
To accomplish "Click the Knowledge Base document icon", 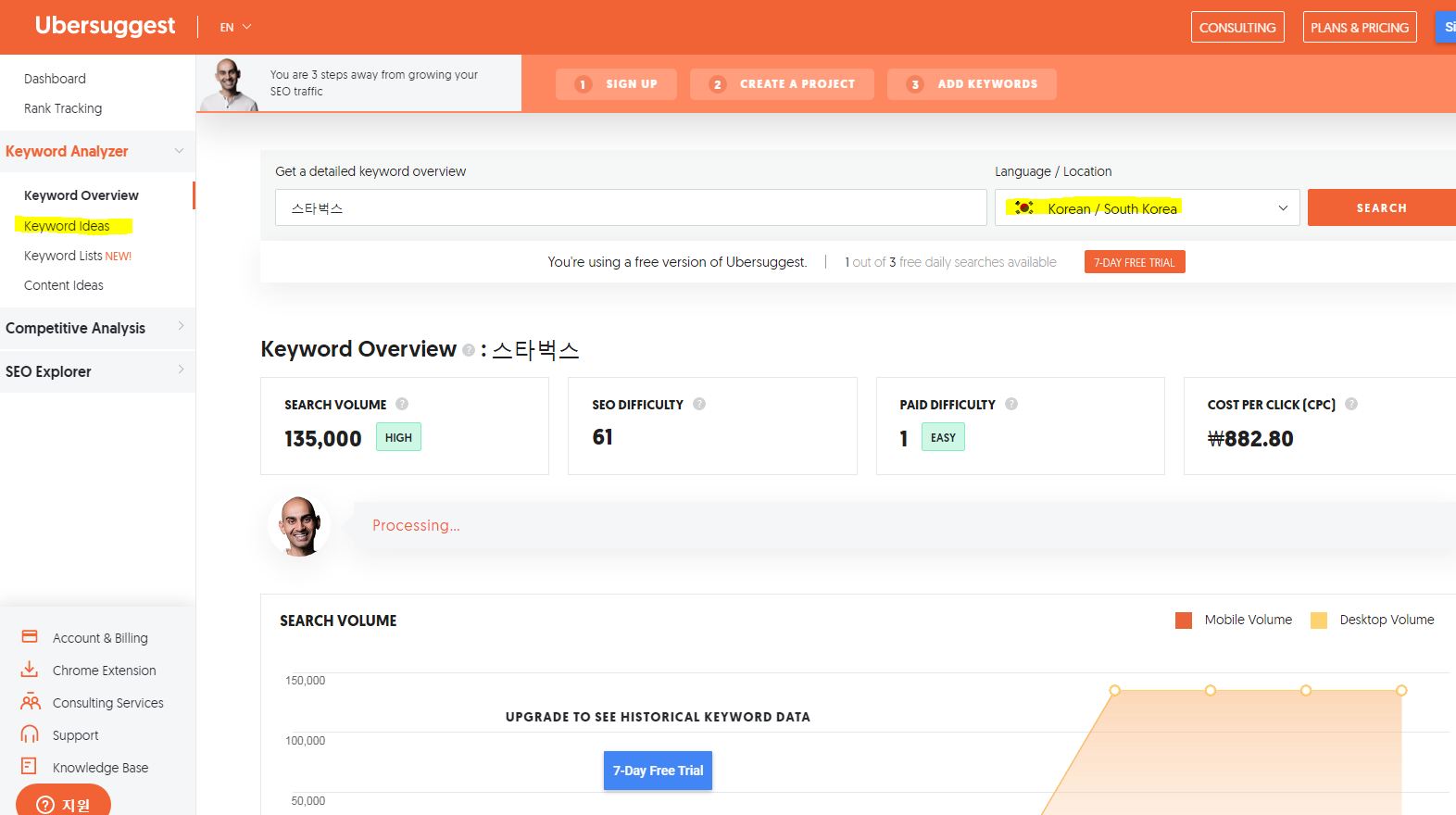I will pyautogui.click(x=30, y=767).
